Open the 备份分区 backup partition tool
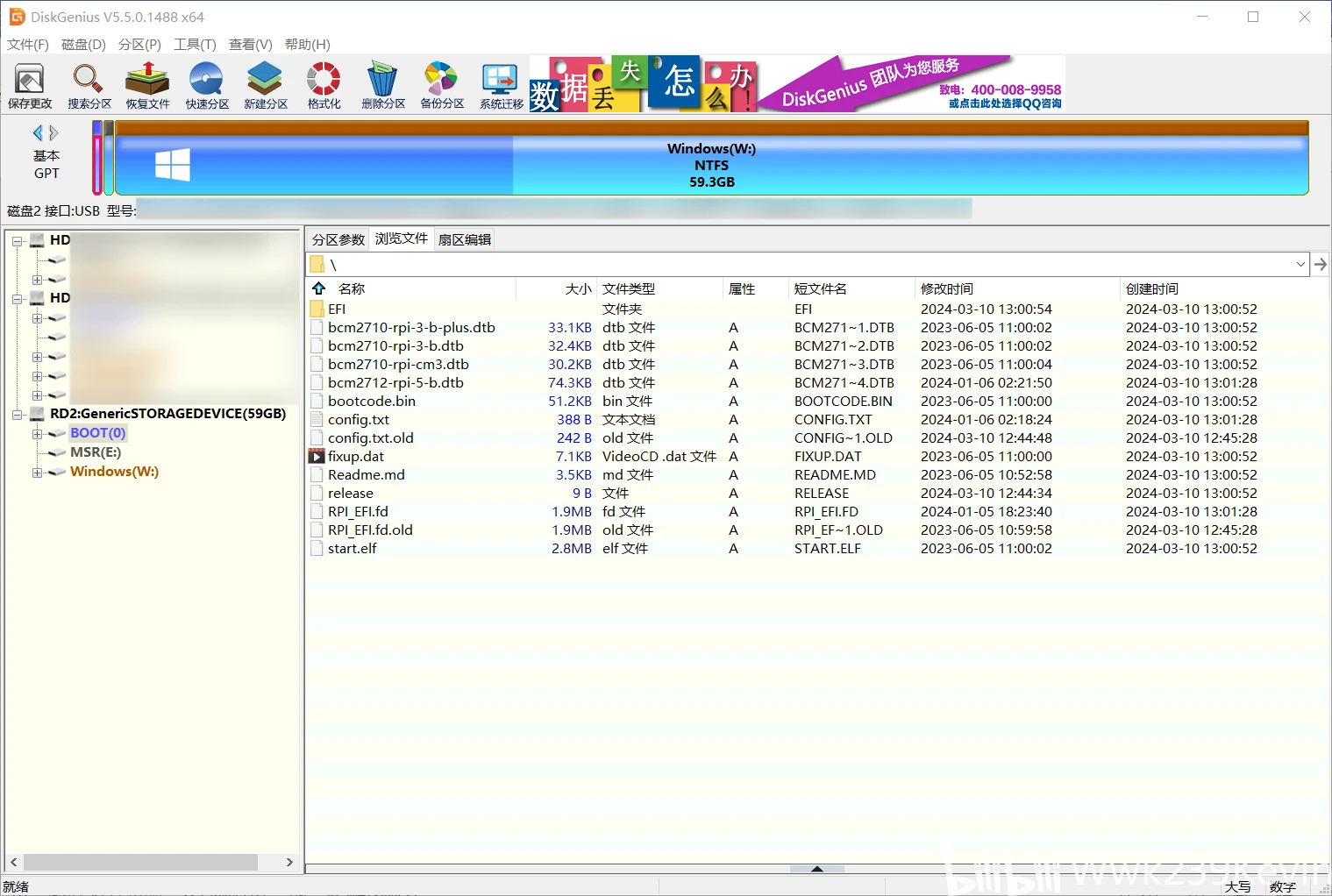This screenshot has width=1332, height=896. 442,86
